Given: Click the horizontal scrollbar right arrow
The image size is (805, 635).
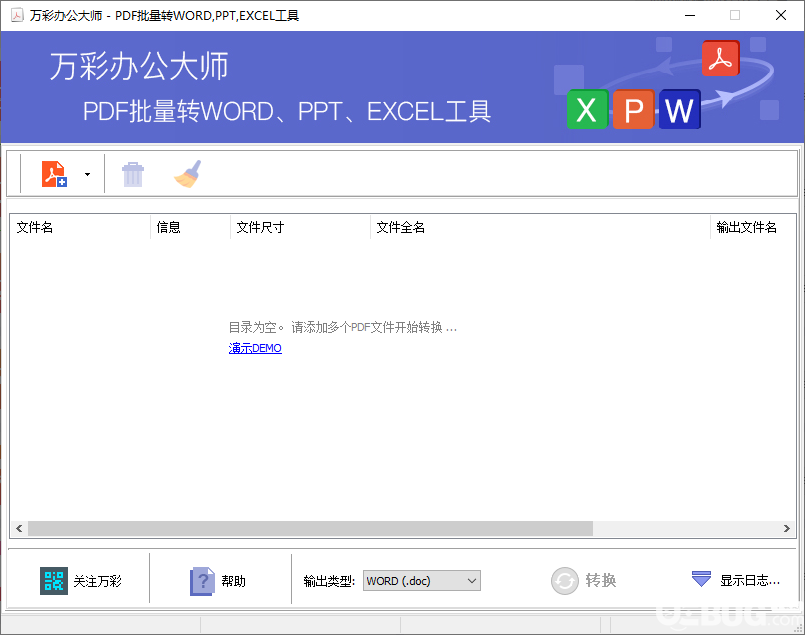Looking at the screenshot, I should 787,528.
